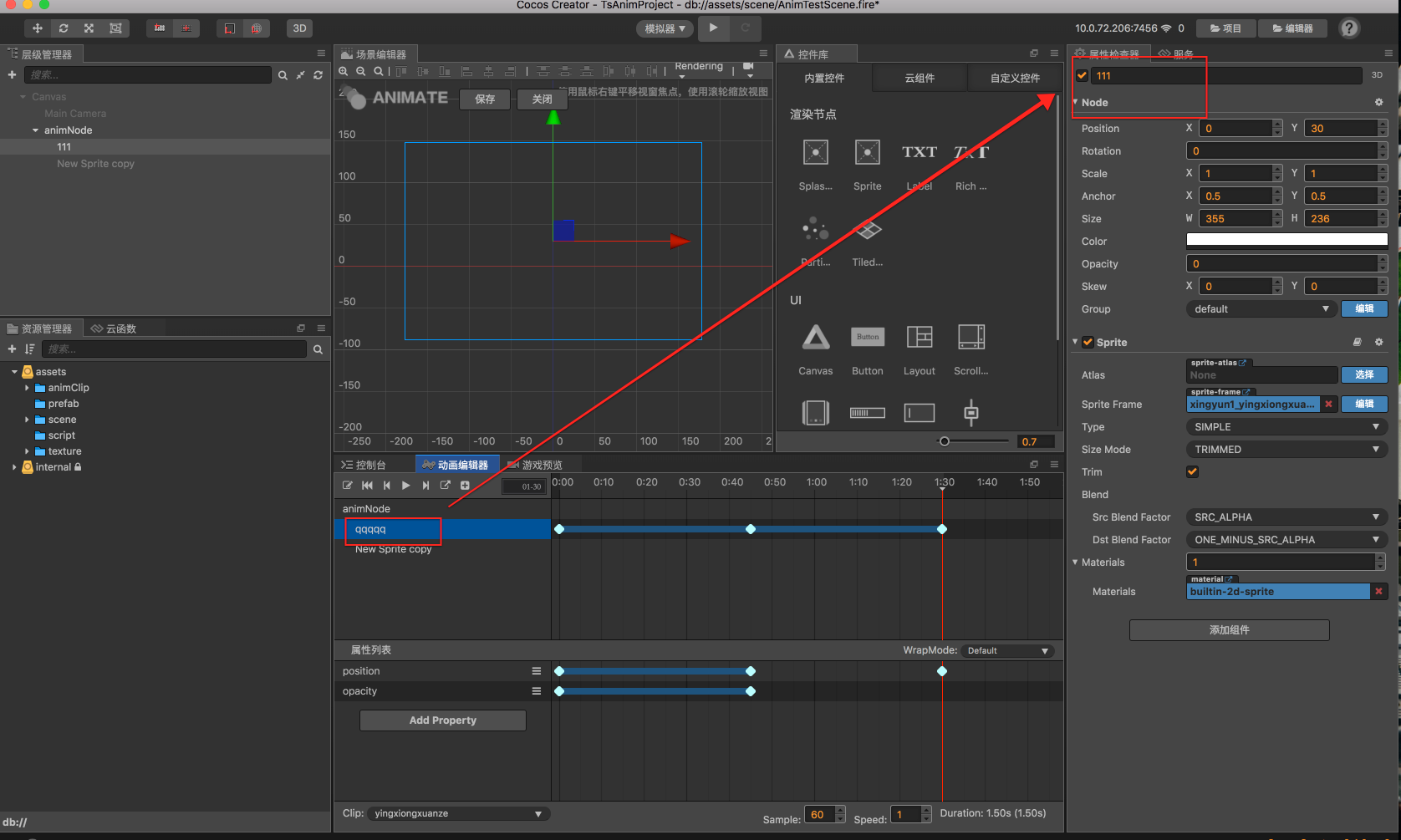Open the opacity property options menu
The height and width of the screenshot is (840, 1401).
pyautogui.click(x=537, y=691)
